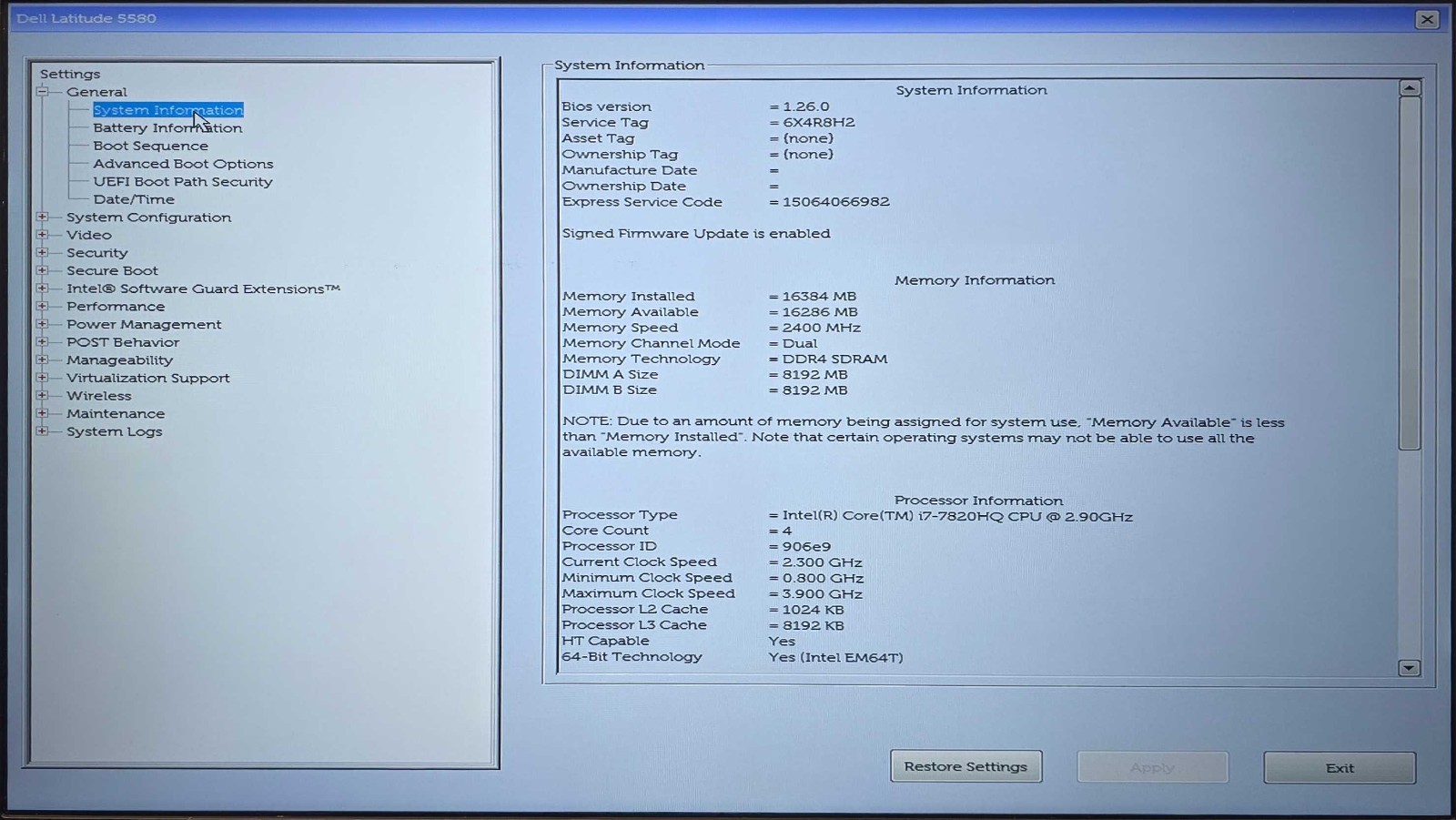This screenshot has height=820, width=1456.
Task: Click the Processor Type i7-7820HQ value
Action: (957, 516)
